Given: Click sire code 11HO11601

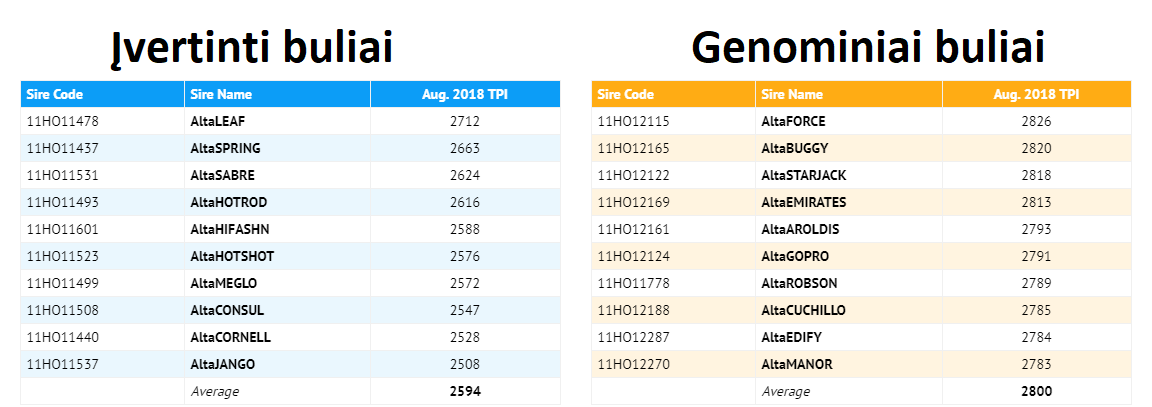Looking at the screenshot, I should tap(62, 229).
